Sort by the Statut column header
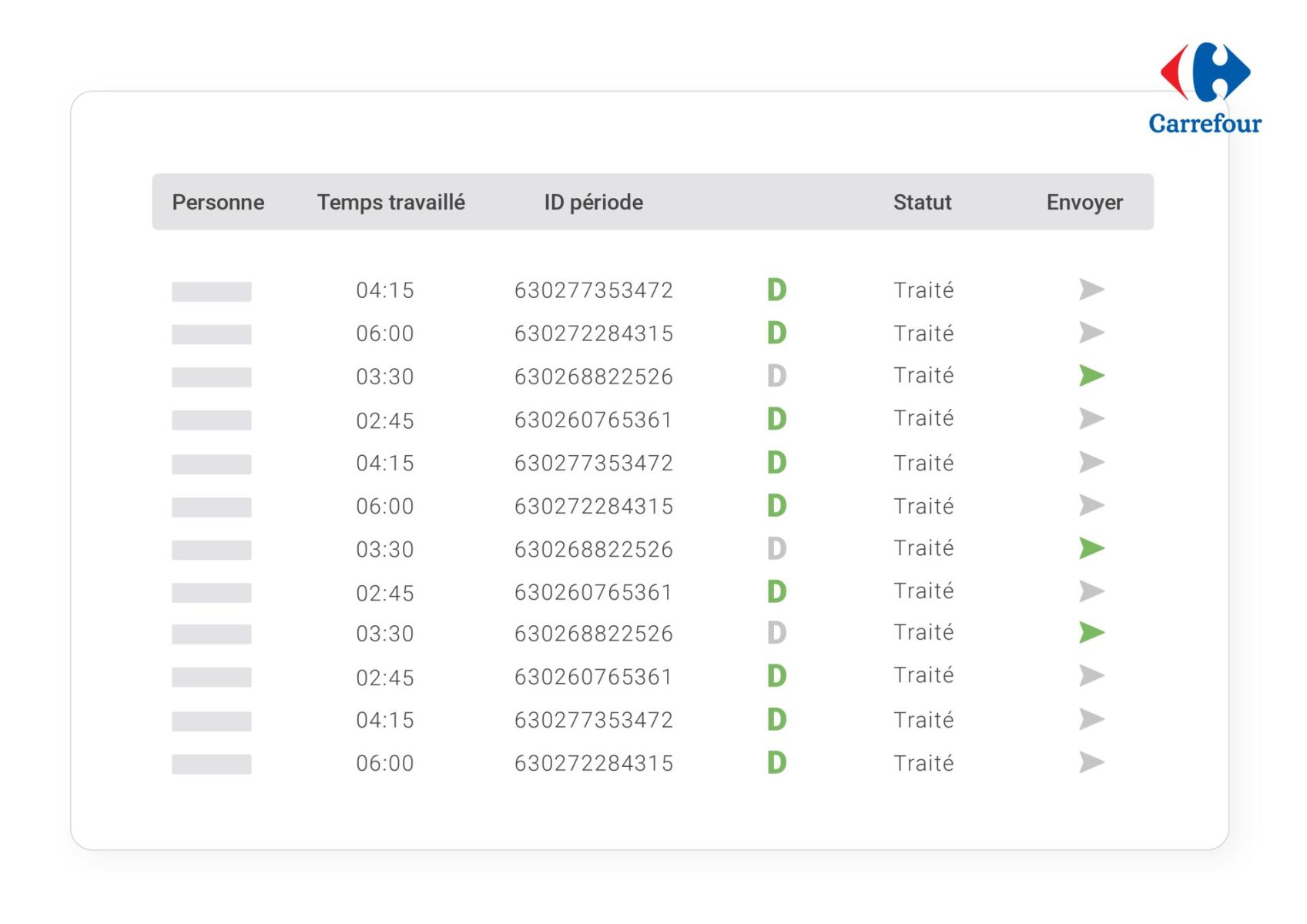The height and width of the screenshot is (924, 1307). click(x=923, y=202)
